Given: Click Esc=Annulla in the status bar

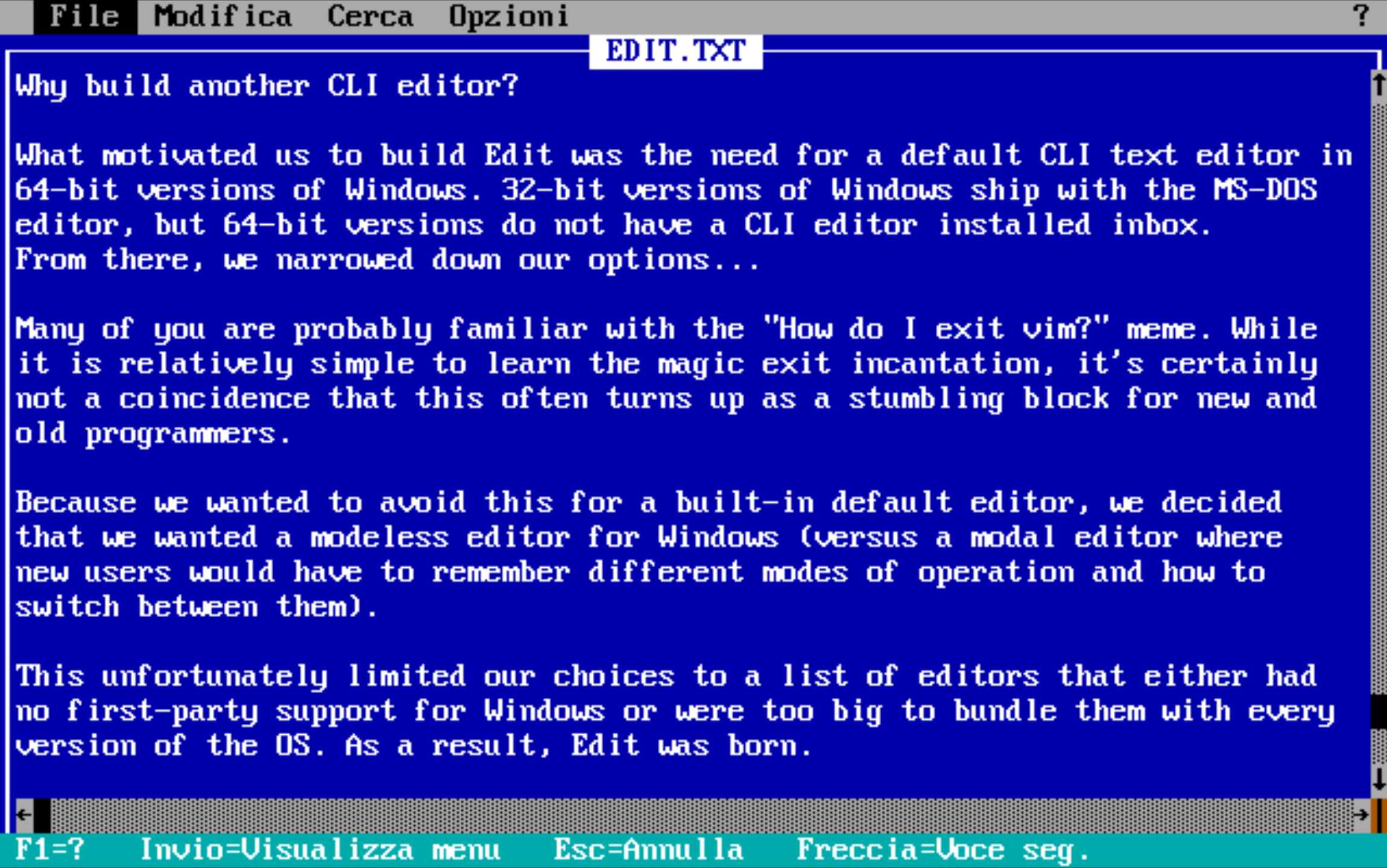Looking at the screenshot, I should 649,850.
